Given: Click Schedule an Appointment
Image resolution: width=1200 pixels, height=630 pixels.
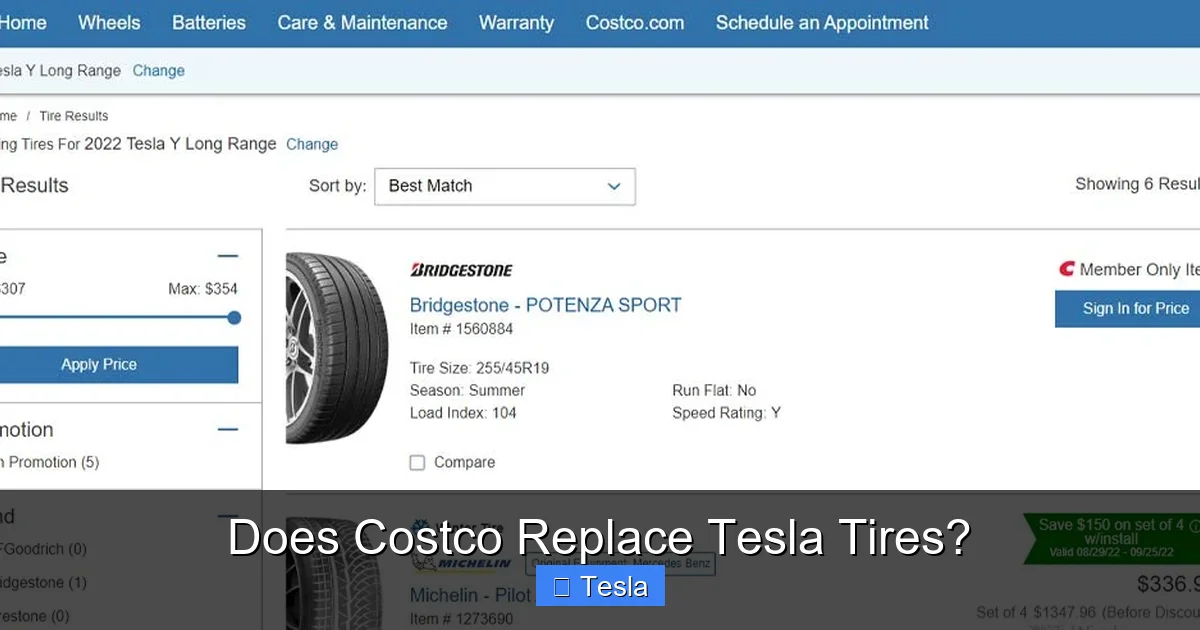Looking at the screenshot, I should pos(821,22).
